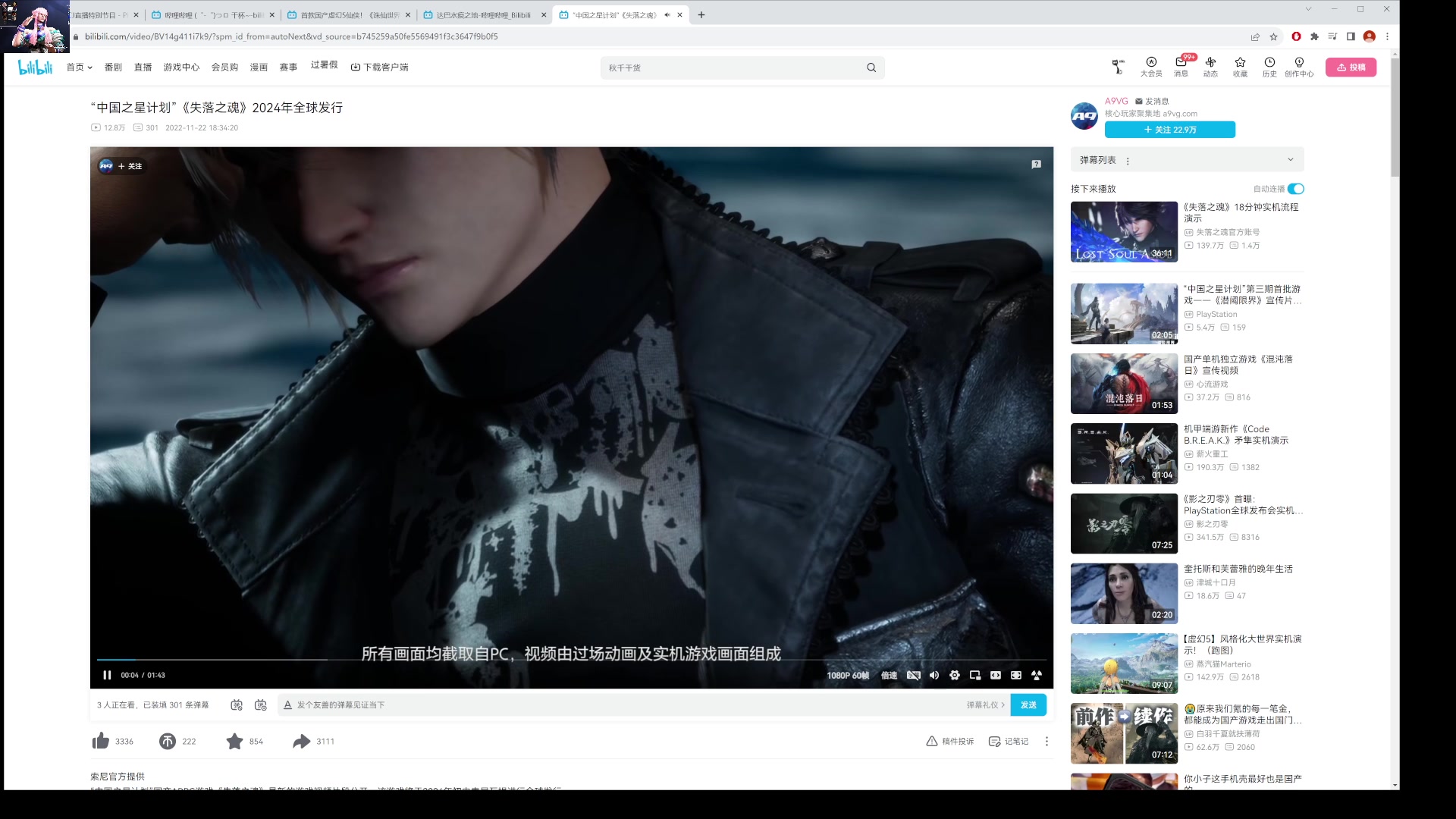The height and width of the screenshot is (819, 1456).
Task: Click the like (thumbs up) icon
Action: click(100, 741)
